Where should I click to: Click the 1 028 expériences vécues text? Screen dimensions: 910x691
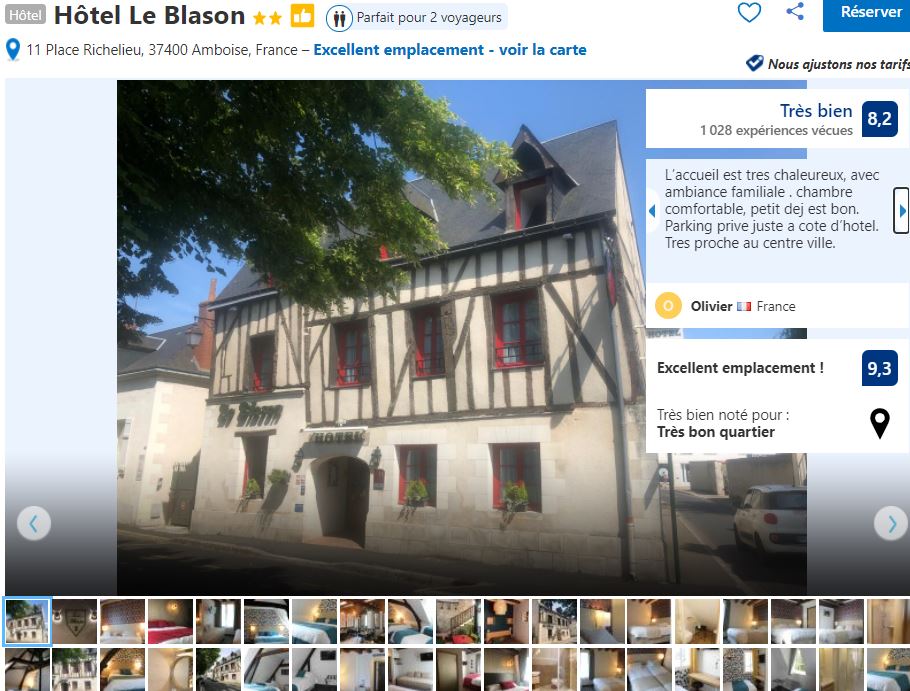[776, 131]
